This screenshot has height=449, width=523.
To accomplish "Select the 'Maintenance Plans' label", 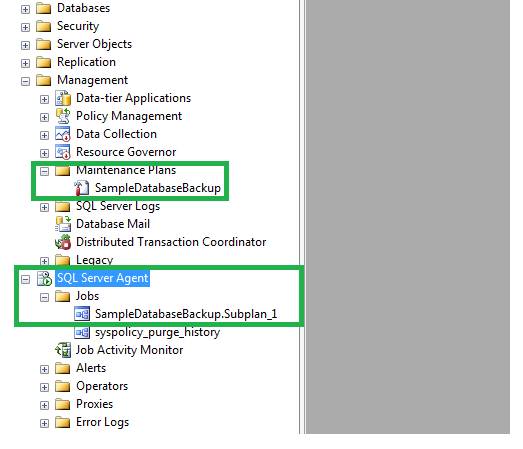I will 126,170.
